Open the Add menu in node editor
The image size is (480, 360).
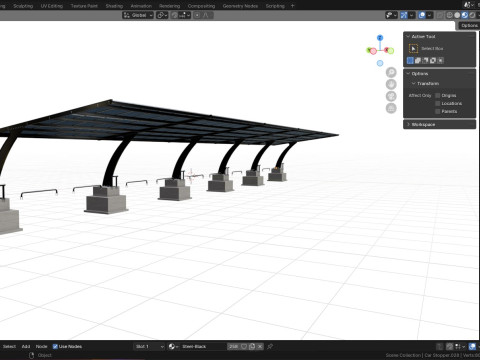(26, 347)
